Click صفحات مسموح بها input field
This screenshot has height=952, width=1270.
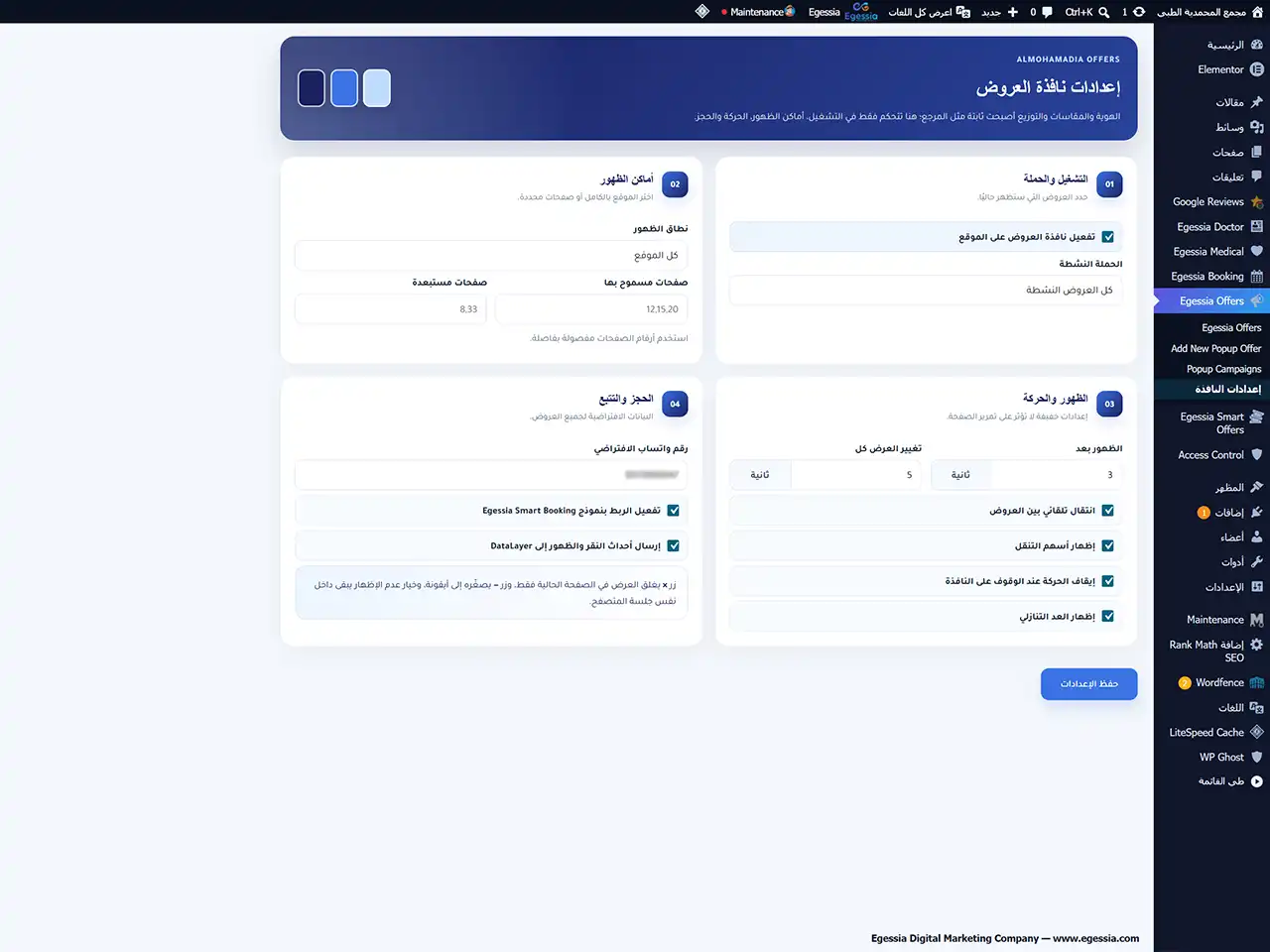click(x=591, y=309)
